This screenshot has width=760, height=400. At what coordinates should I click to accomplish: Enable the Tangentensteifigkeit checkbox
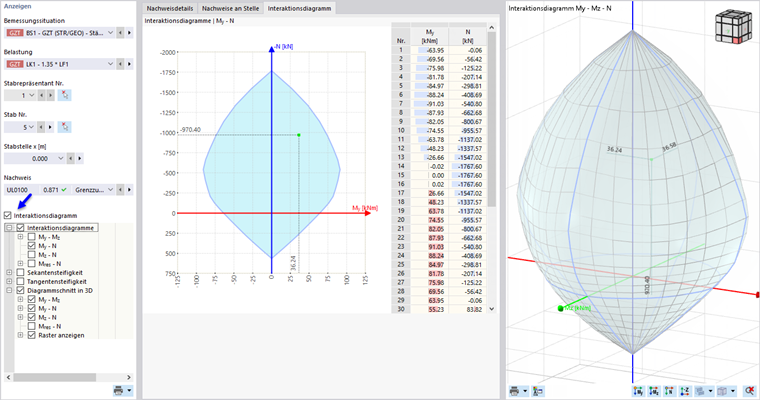tap(20, 281)
